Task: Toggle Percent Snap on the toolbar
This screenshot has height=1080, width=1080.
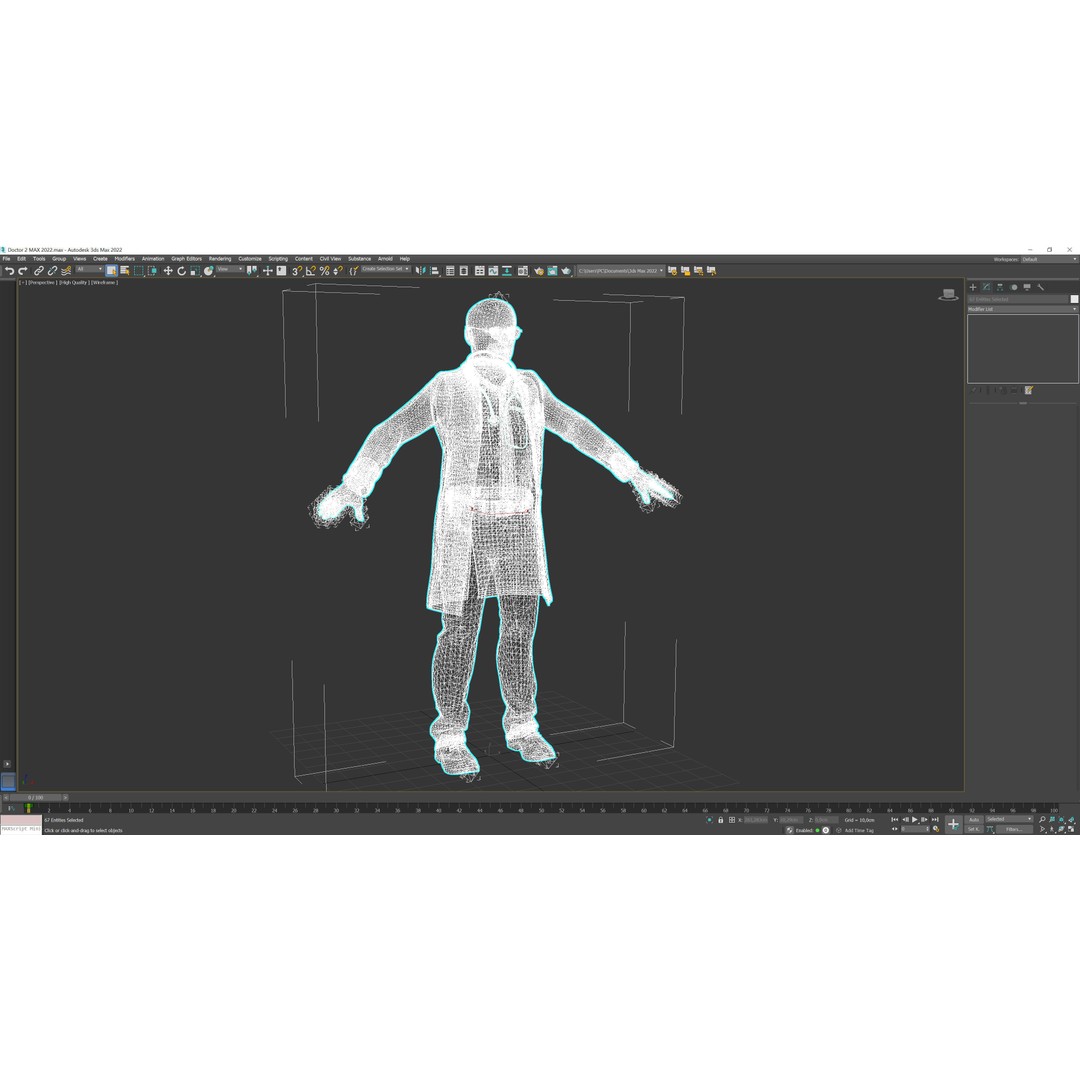Action: [324, 271]
